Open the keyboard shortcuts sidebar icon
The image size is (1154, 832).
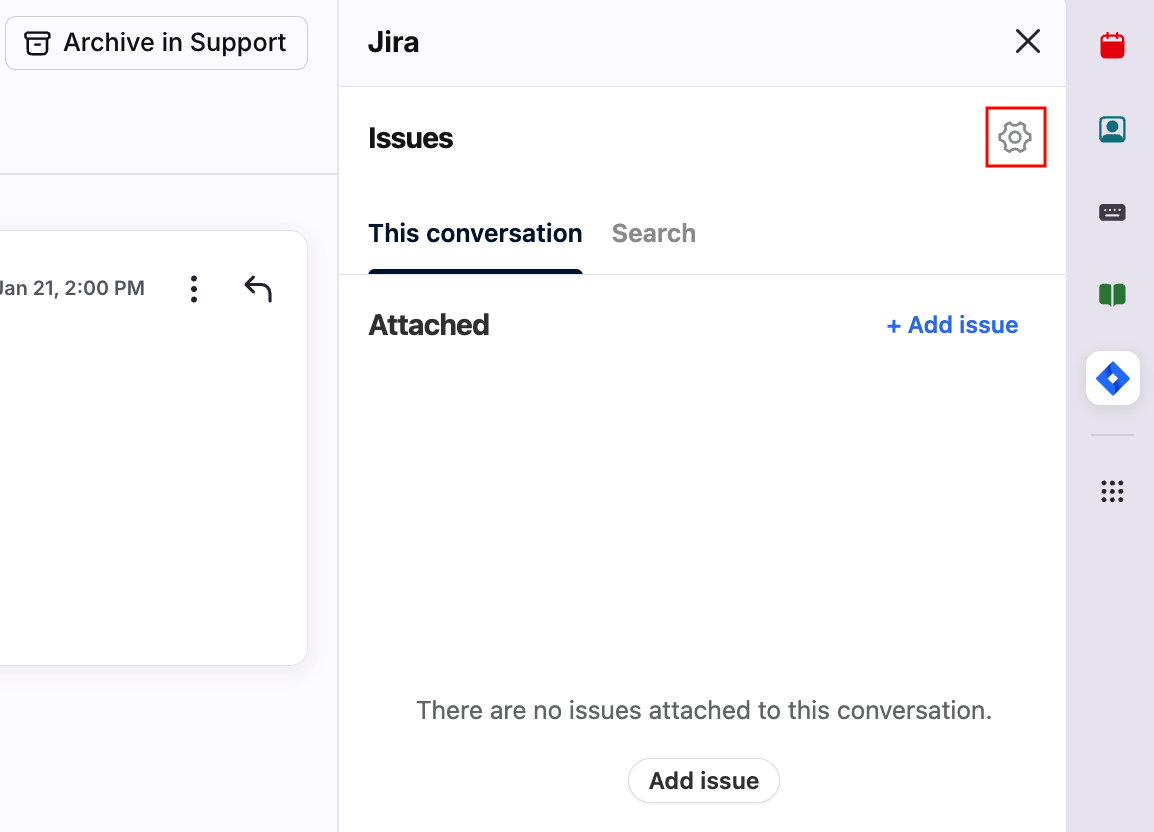1112,212
